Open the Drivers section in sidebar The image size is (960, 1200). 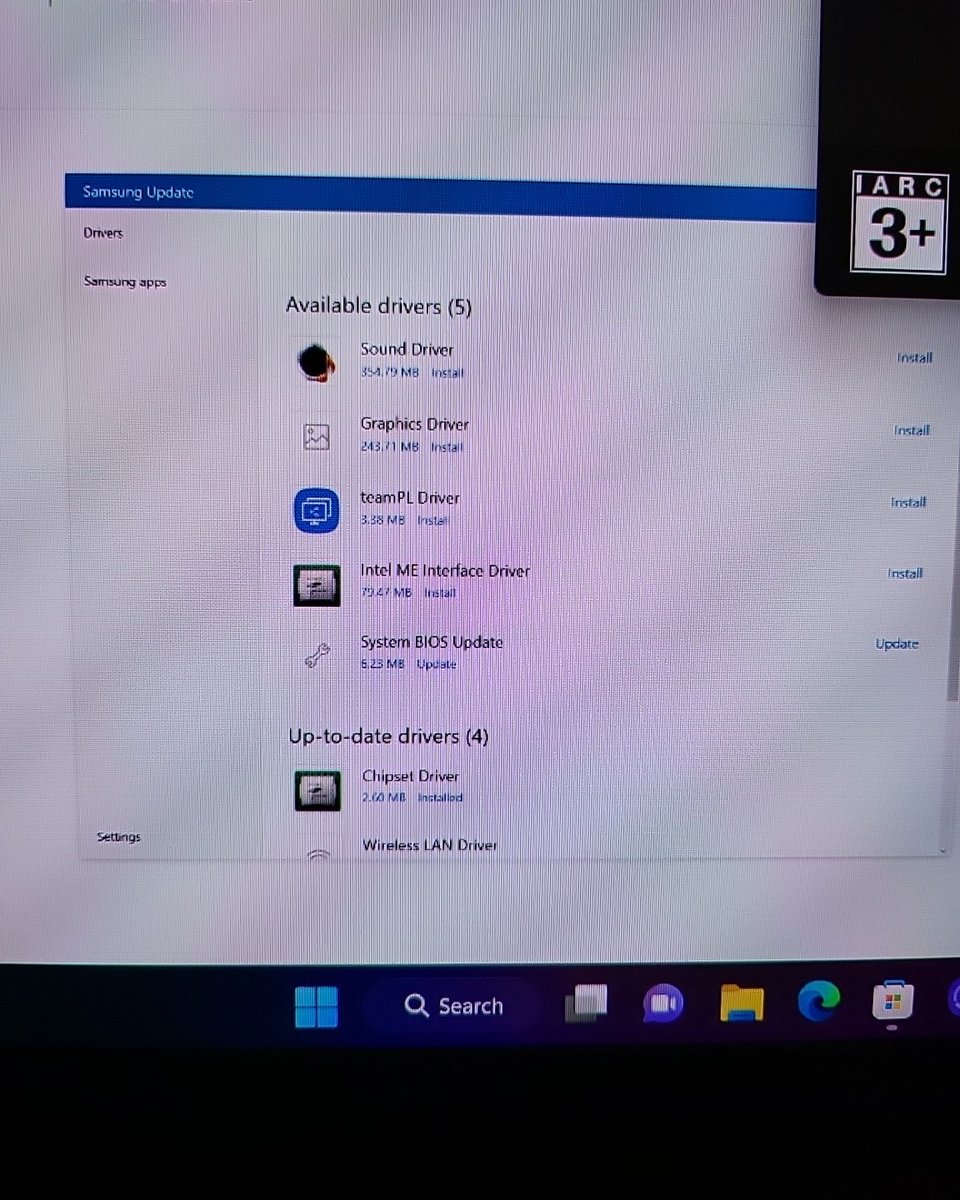pyautogui.click(x=103, y=233)
